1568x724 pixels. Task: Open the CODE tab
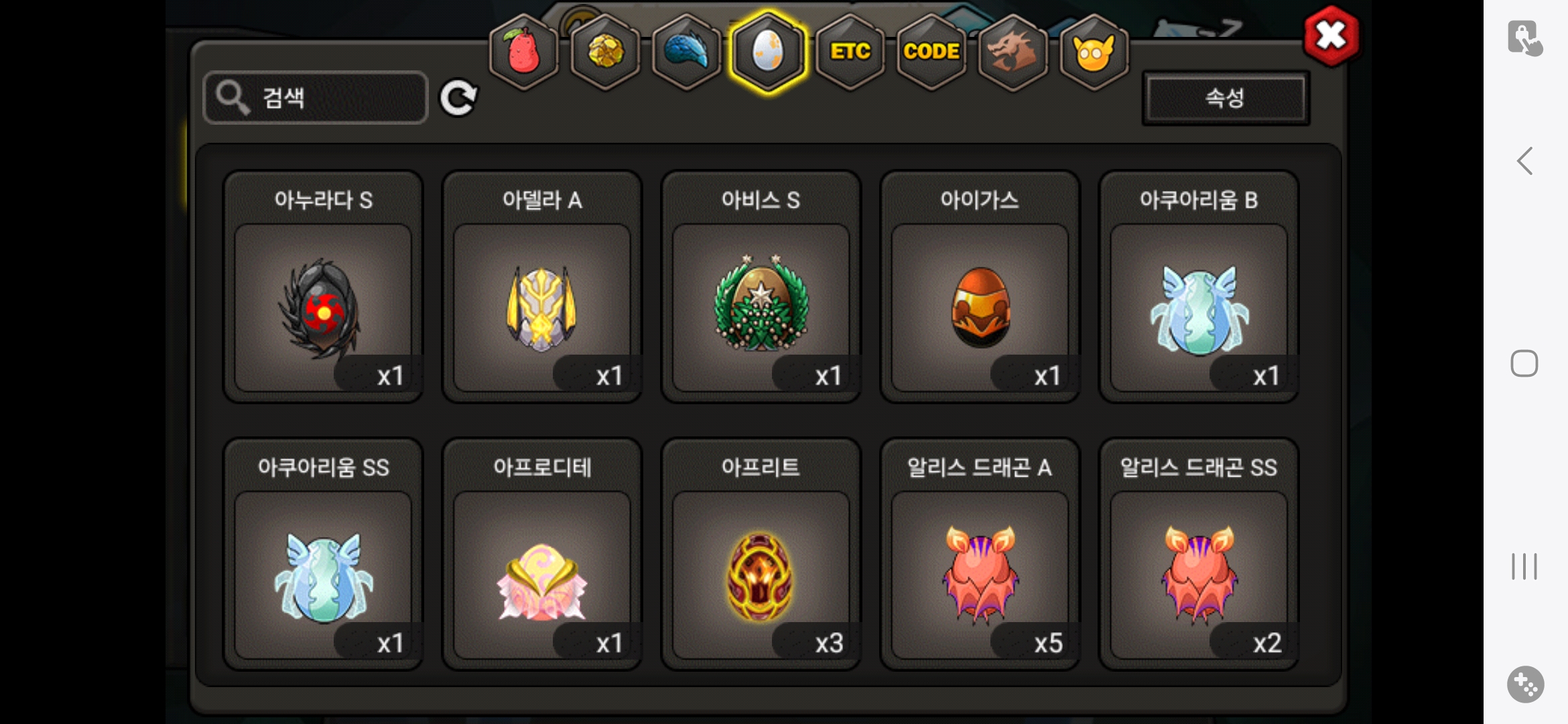(931, 52)
